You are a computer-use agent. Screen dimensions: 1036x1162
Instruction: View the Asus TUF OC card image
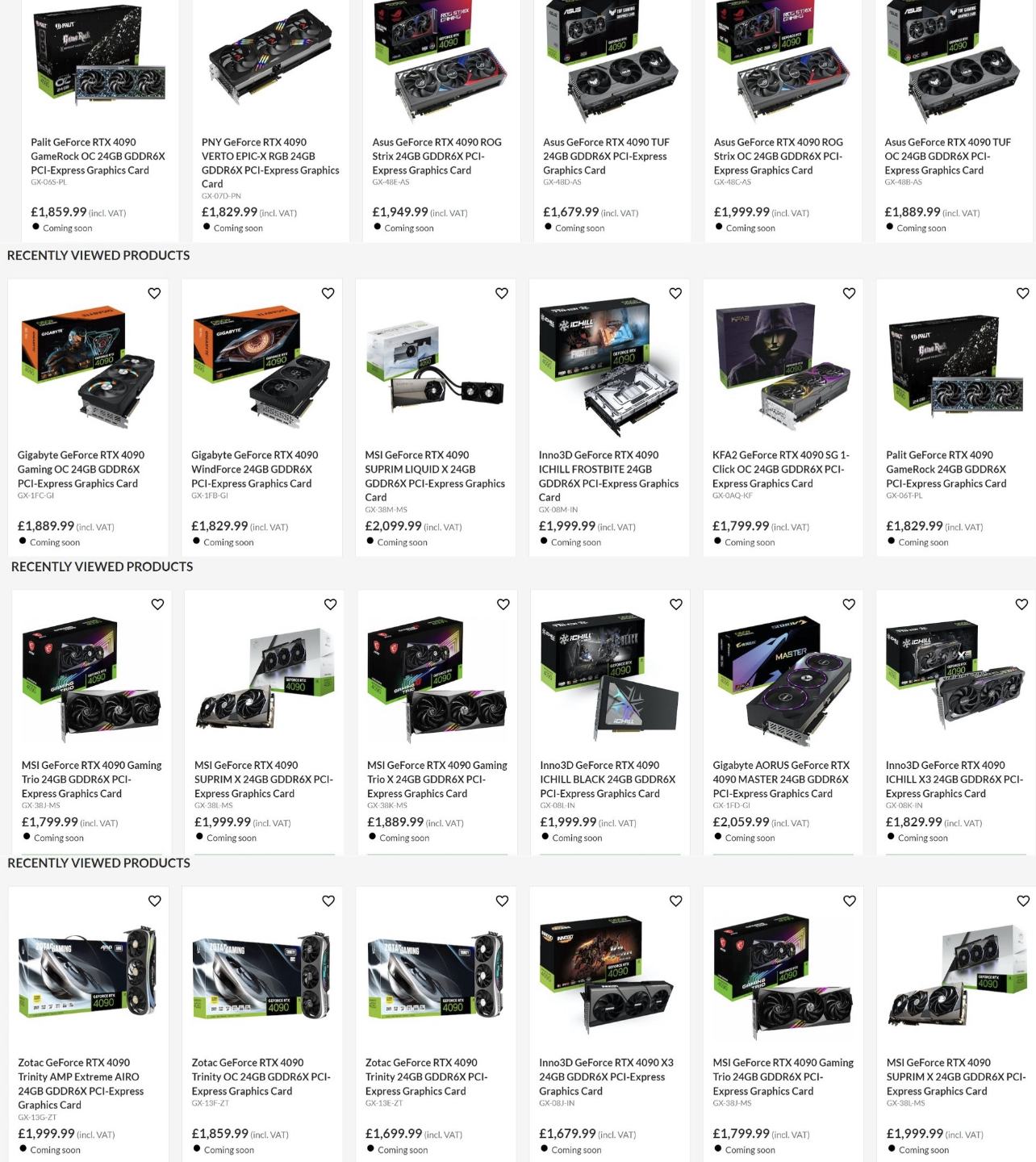coord(955,61)
